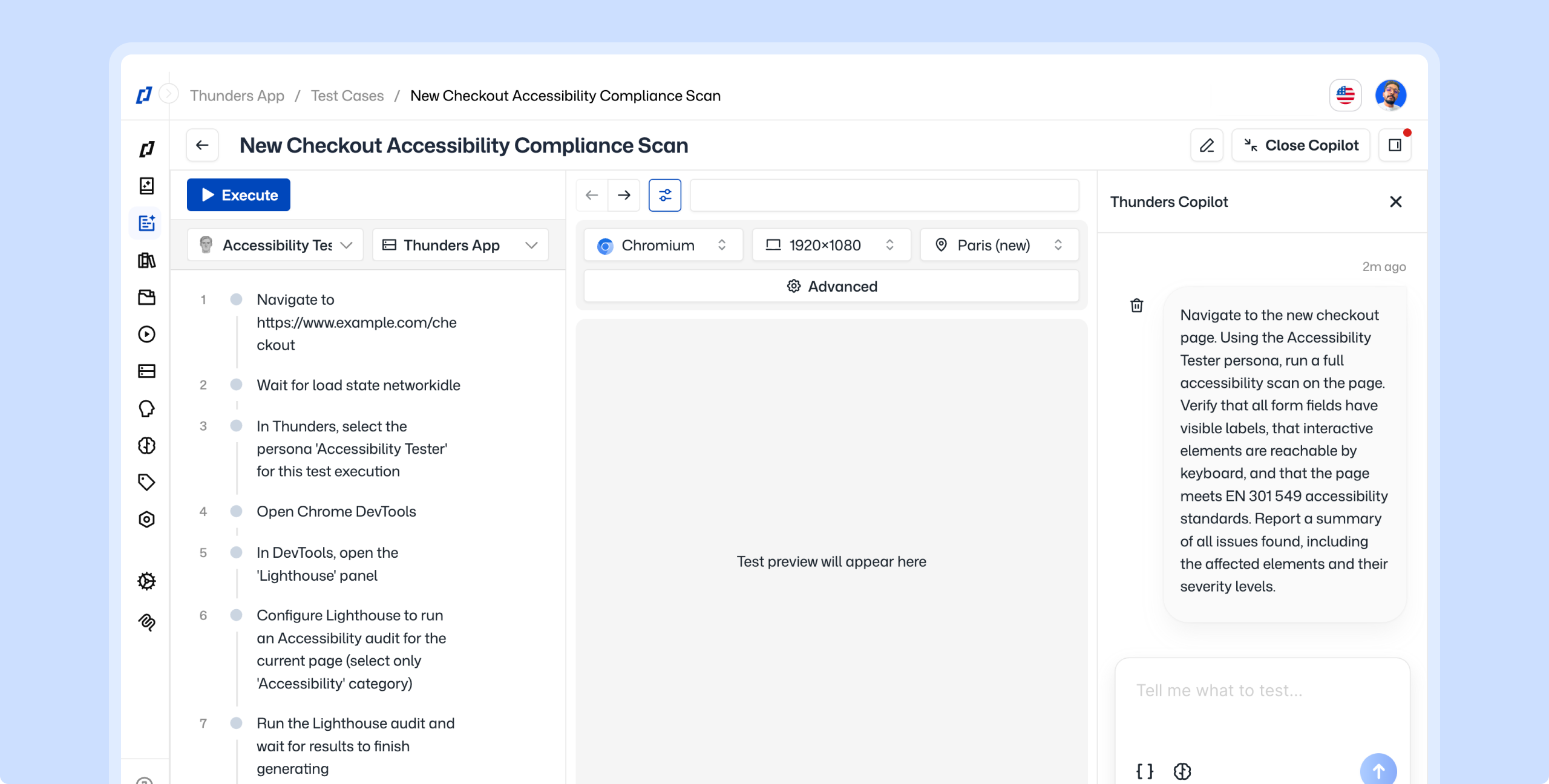Viewport: 1549px width, 784px height.
Task: Change the 1920×1080 resolution selector
Action: pyautogui.click(x=831, y=245)
